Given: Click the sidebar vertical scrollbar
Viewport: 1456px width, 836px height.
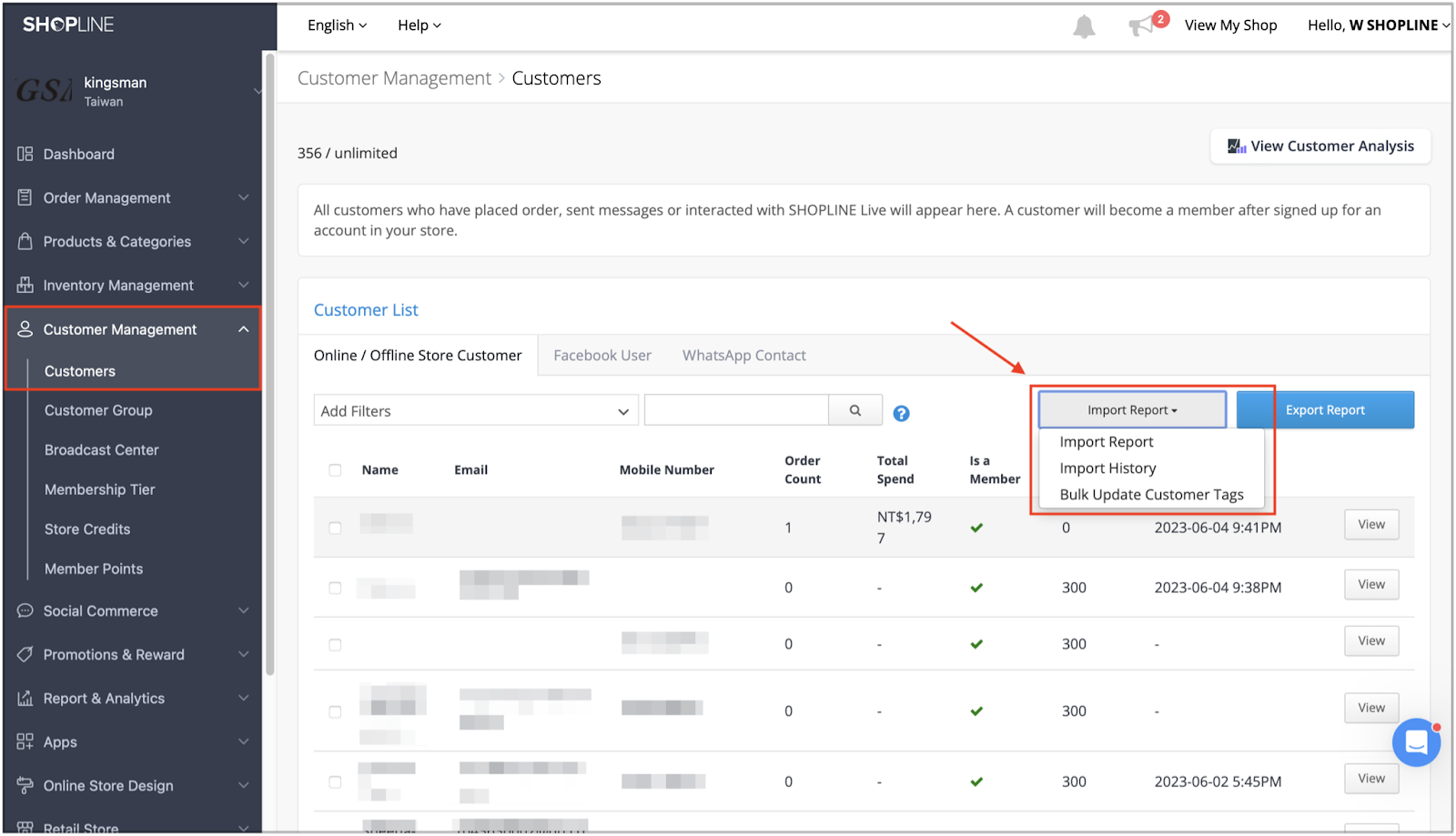Looking at the screenshot, I should (x=269, y=364).
